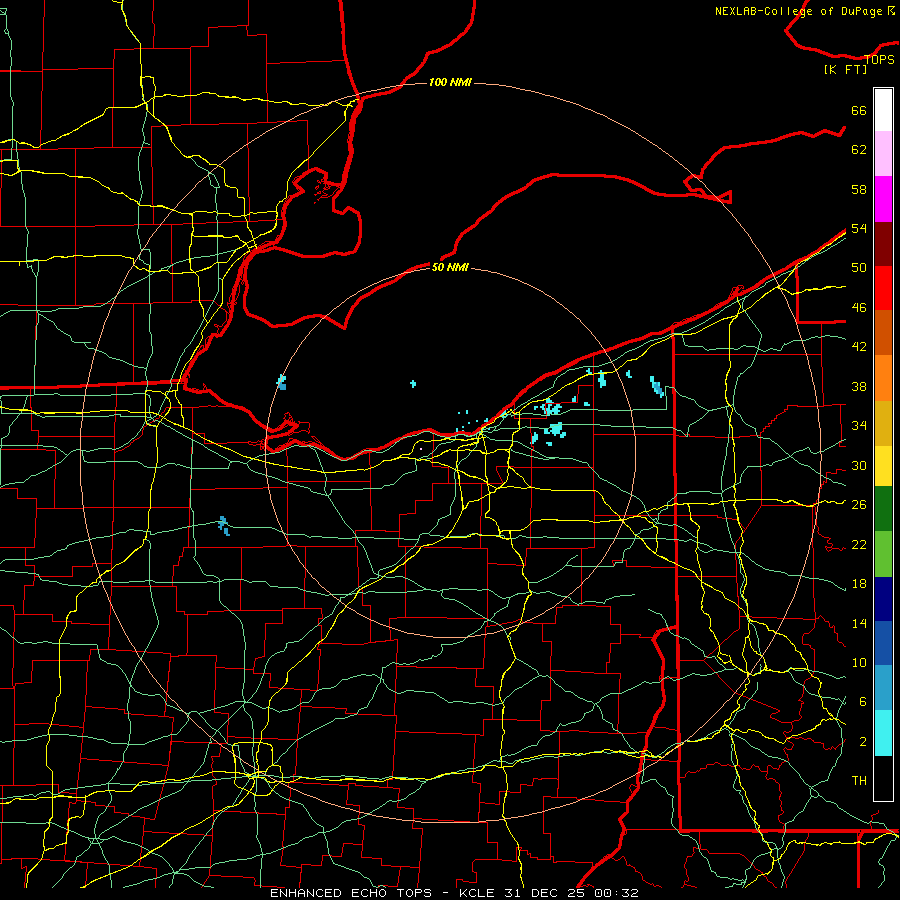This screenshot has width=900, height=900.
Task: Click the black TH swatch at the legend bottom
Action: tap(883, 778)
